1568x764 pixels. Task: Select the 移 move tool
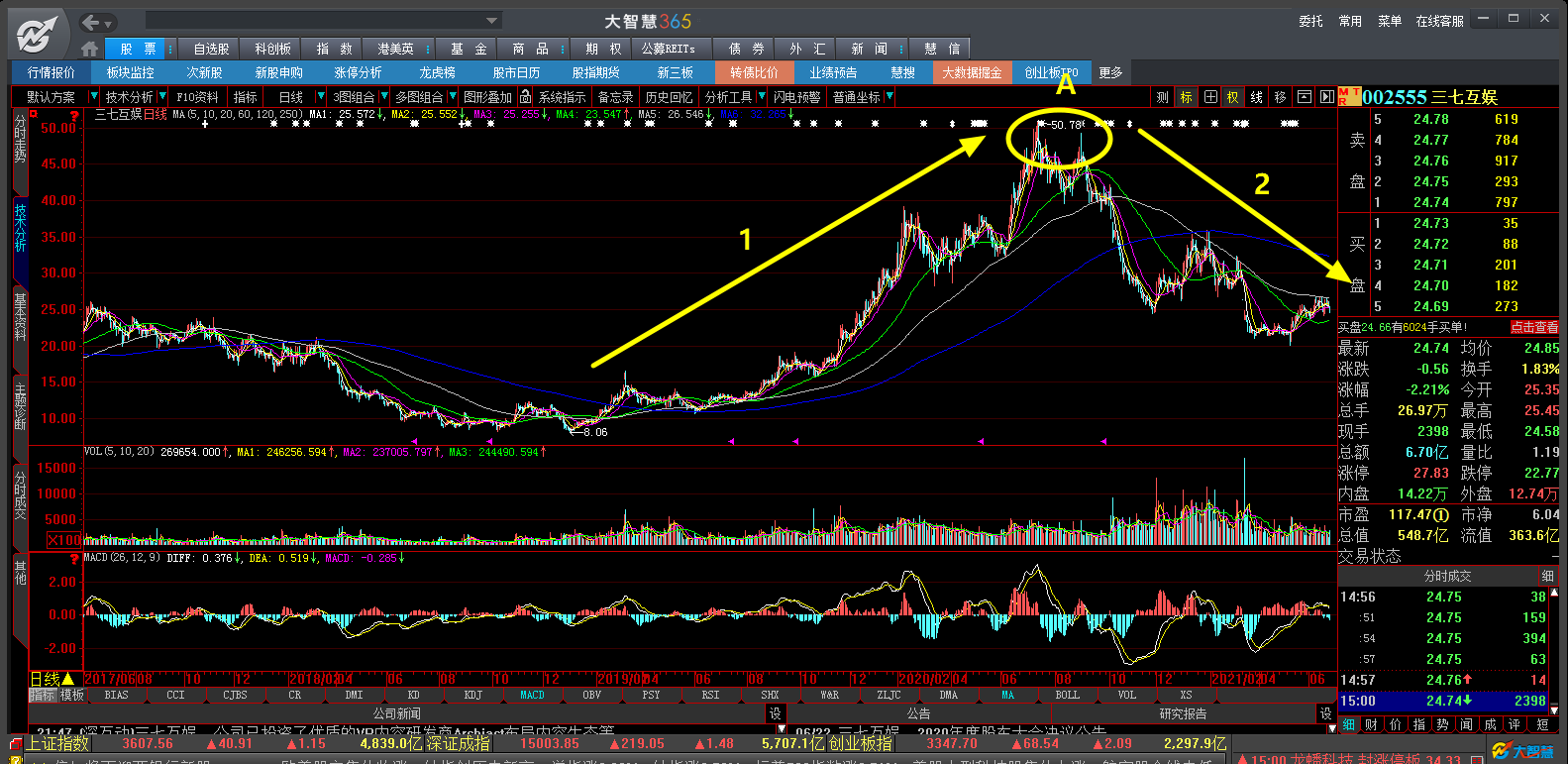[x=1280, y=97]
